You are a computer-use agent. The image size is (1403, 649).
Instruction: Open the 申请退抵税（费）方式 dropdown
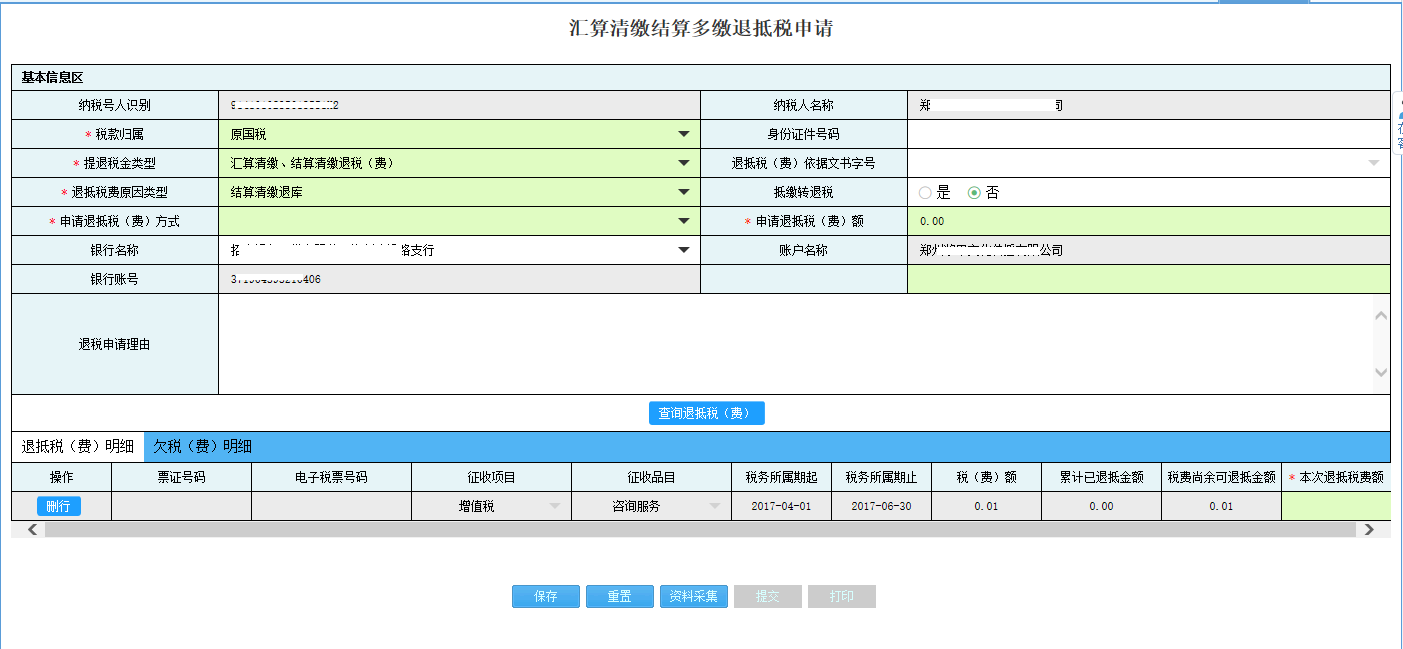pyautogui.click(x=684, y=220)
